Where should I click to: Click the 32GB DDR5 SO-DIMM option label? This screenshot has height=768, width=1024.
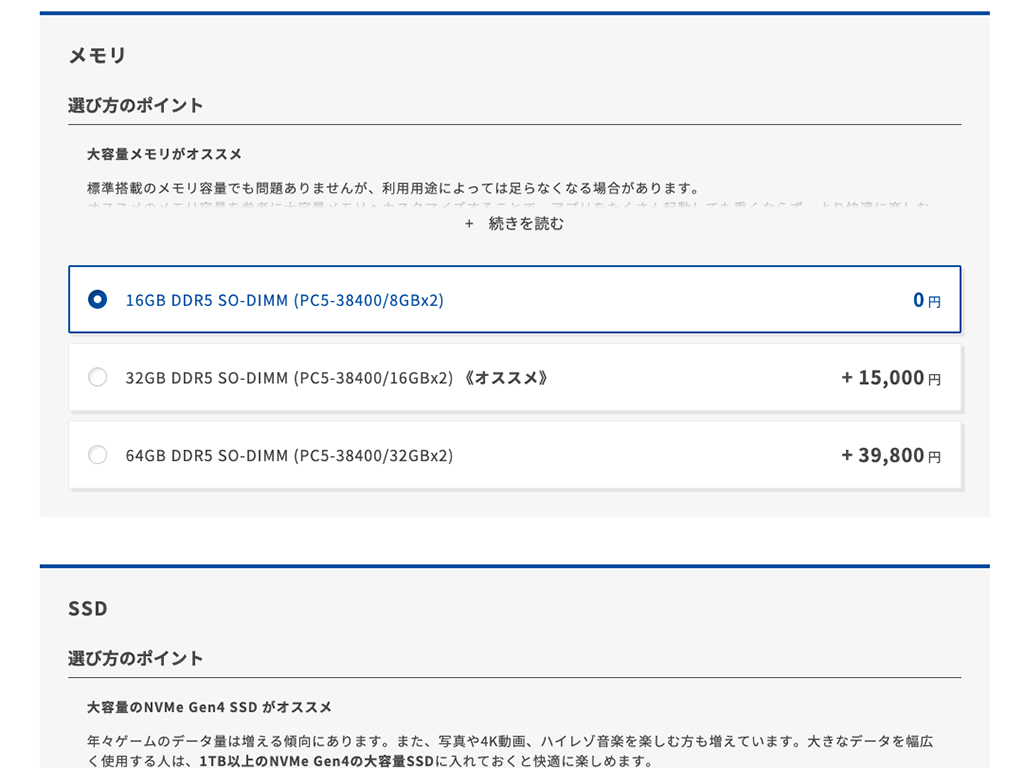click(289, 378)
